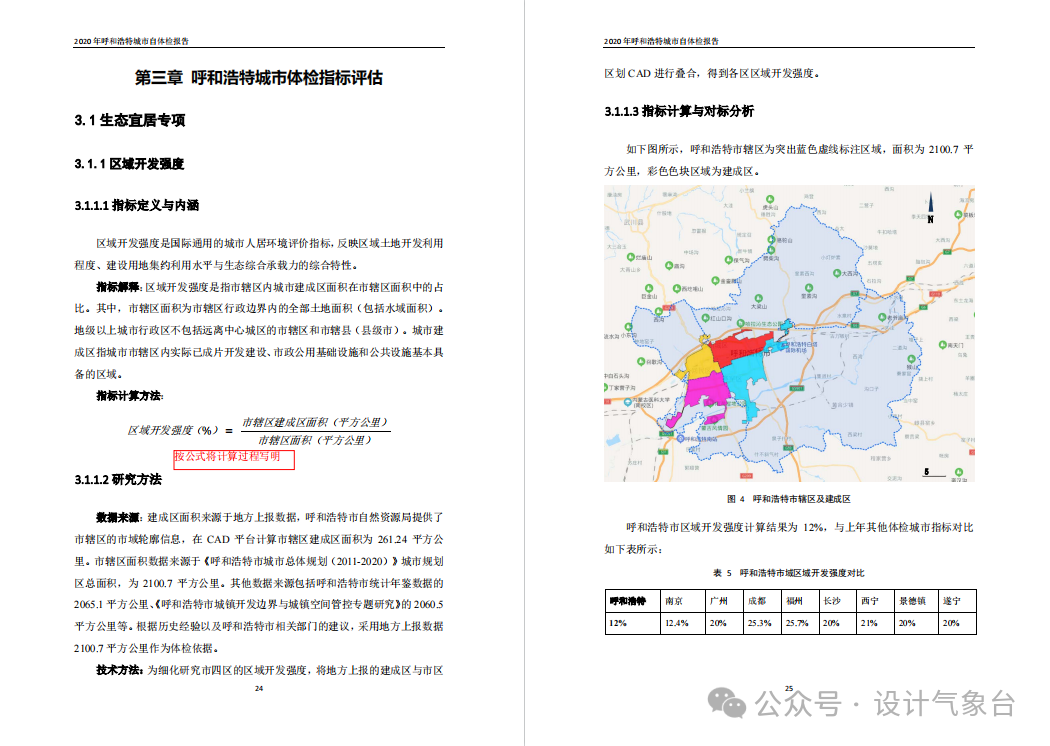Image resolution: width=1050 pixels, height=746 pixels.
Task: Select the table header cell "景德镇"
Action: tap(916, 601)
